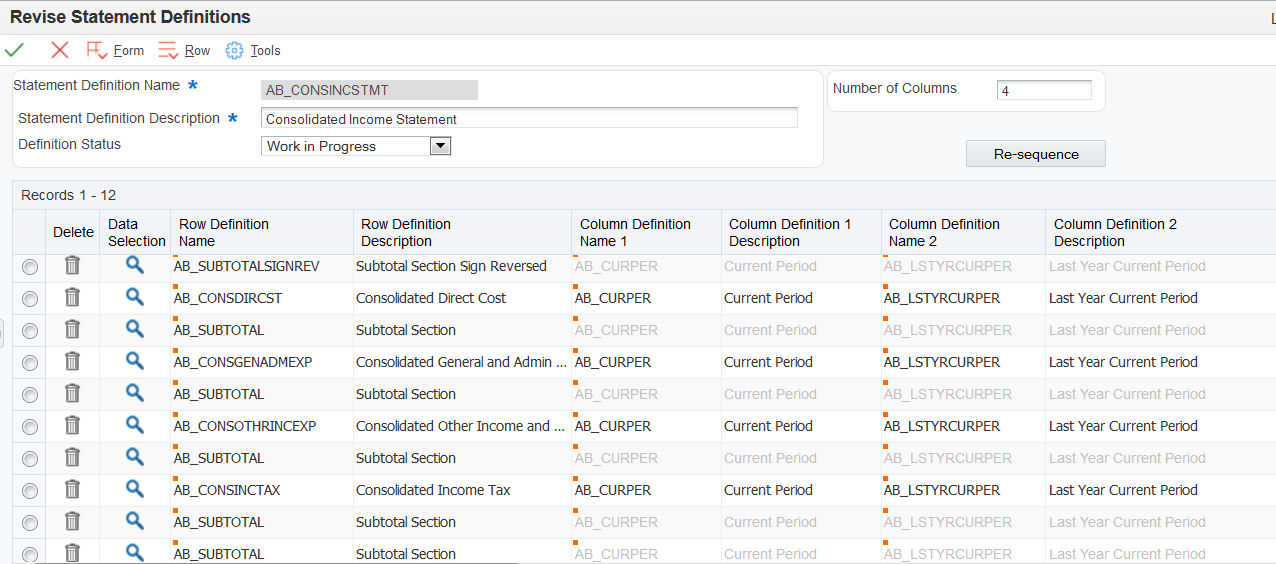This screenshot has width=1276, height=564.
Task: Click the Re-sequence button
Action: 1035,154
